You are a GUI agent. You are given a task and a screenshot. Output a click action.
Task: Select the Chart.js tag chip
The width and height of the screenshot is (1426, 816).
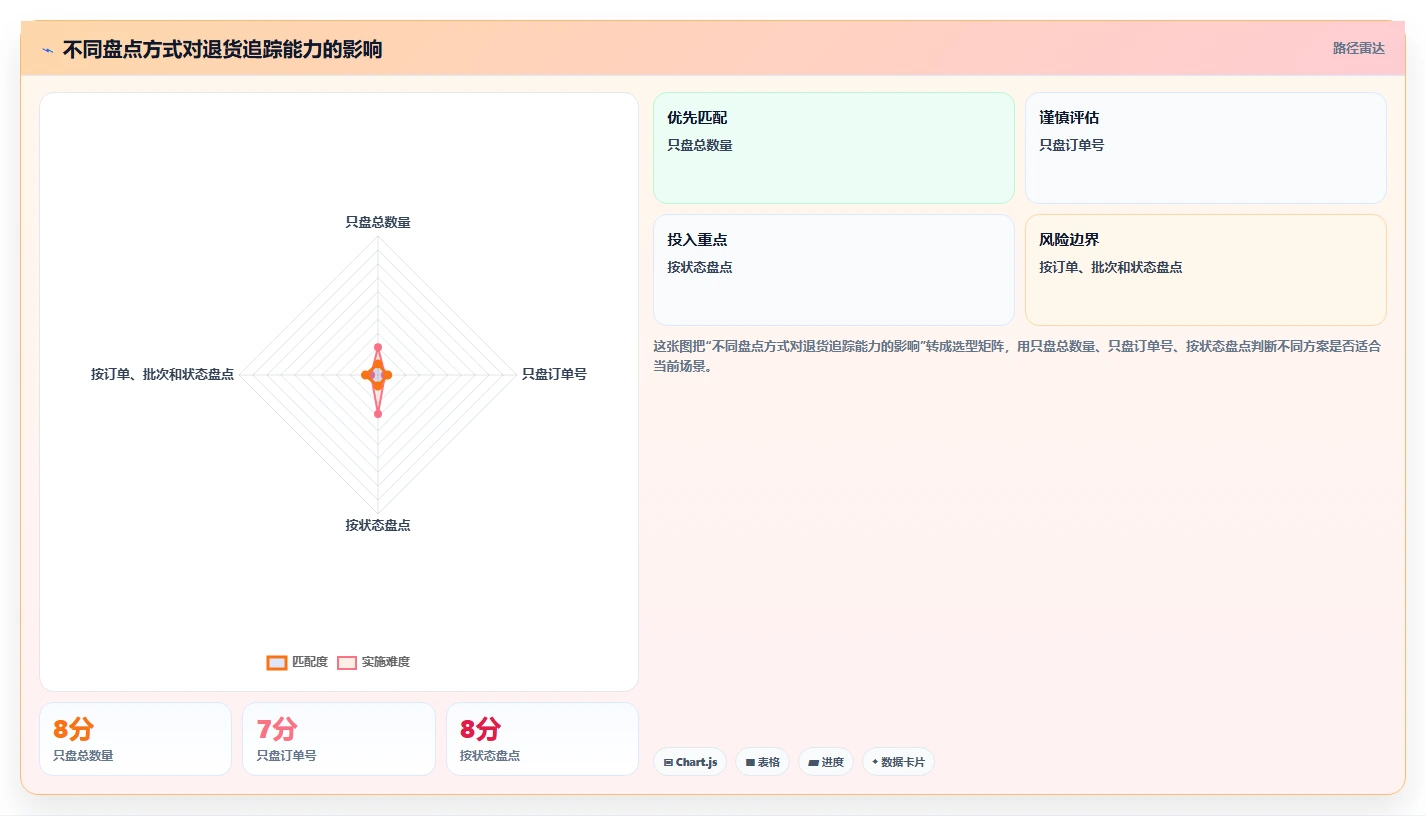[690, 762]
